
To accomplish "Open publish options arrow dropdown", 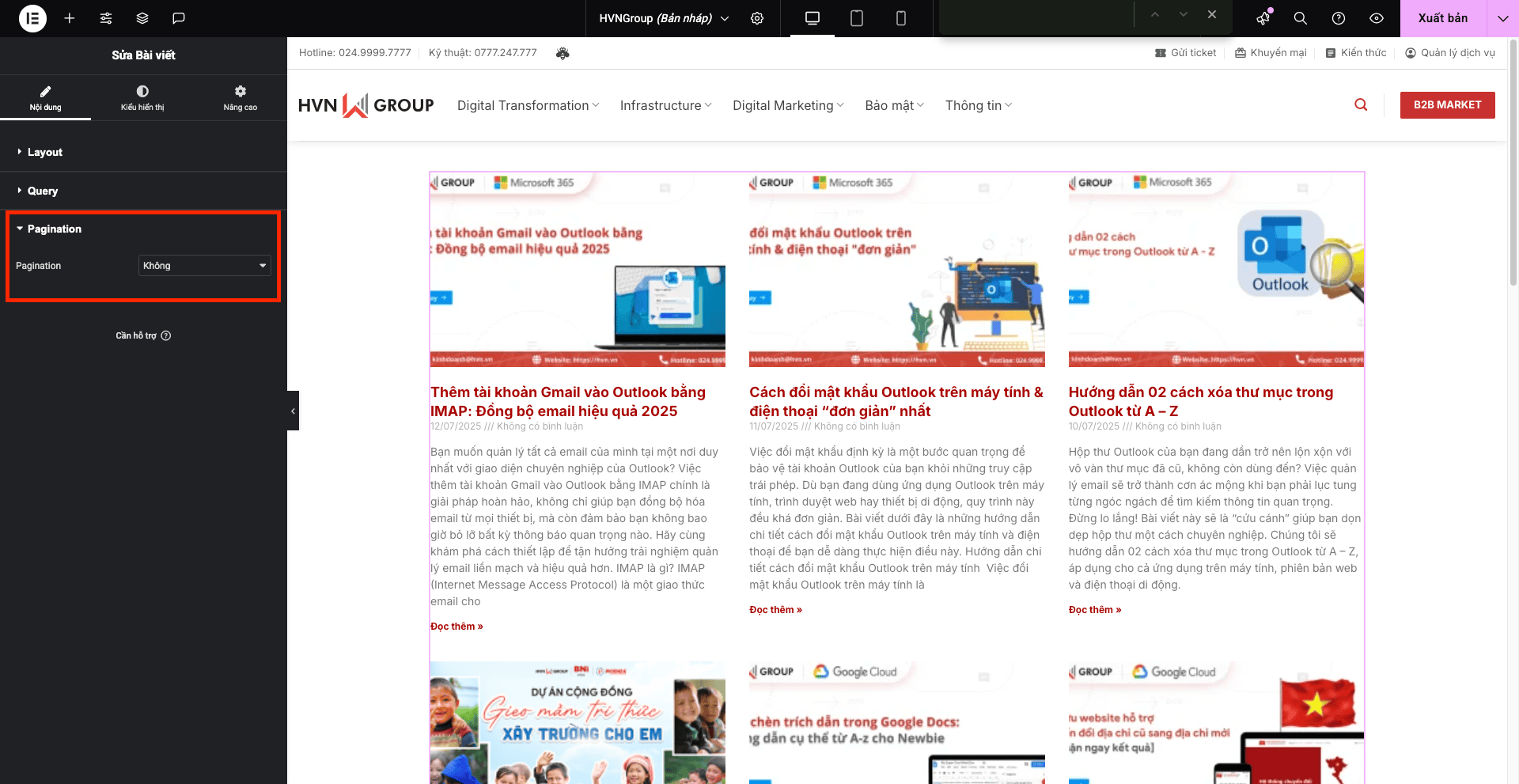I will 1502,18.
